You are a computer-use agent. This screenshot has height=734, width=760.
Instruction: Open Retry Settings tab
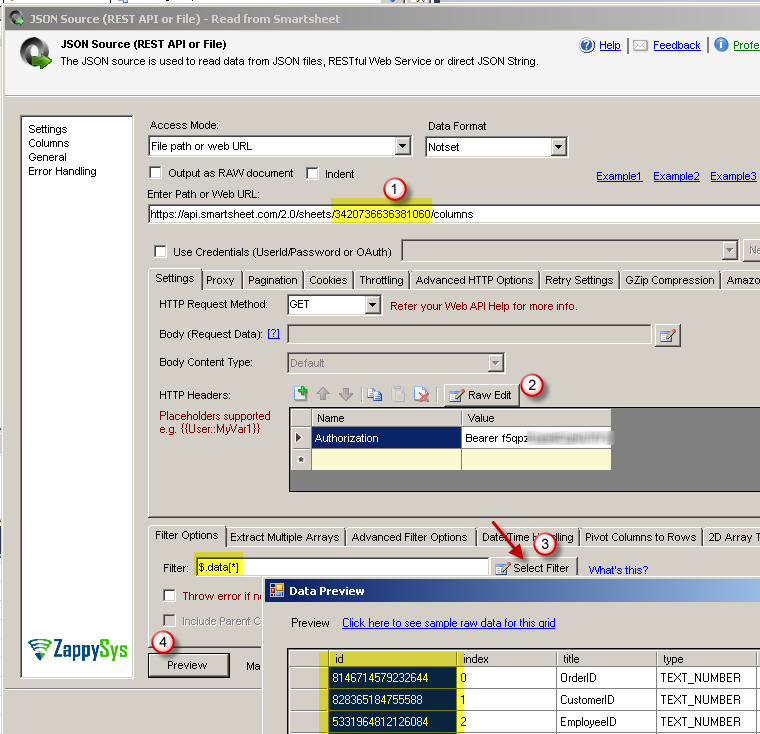point(579,280)
